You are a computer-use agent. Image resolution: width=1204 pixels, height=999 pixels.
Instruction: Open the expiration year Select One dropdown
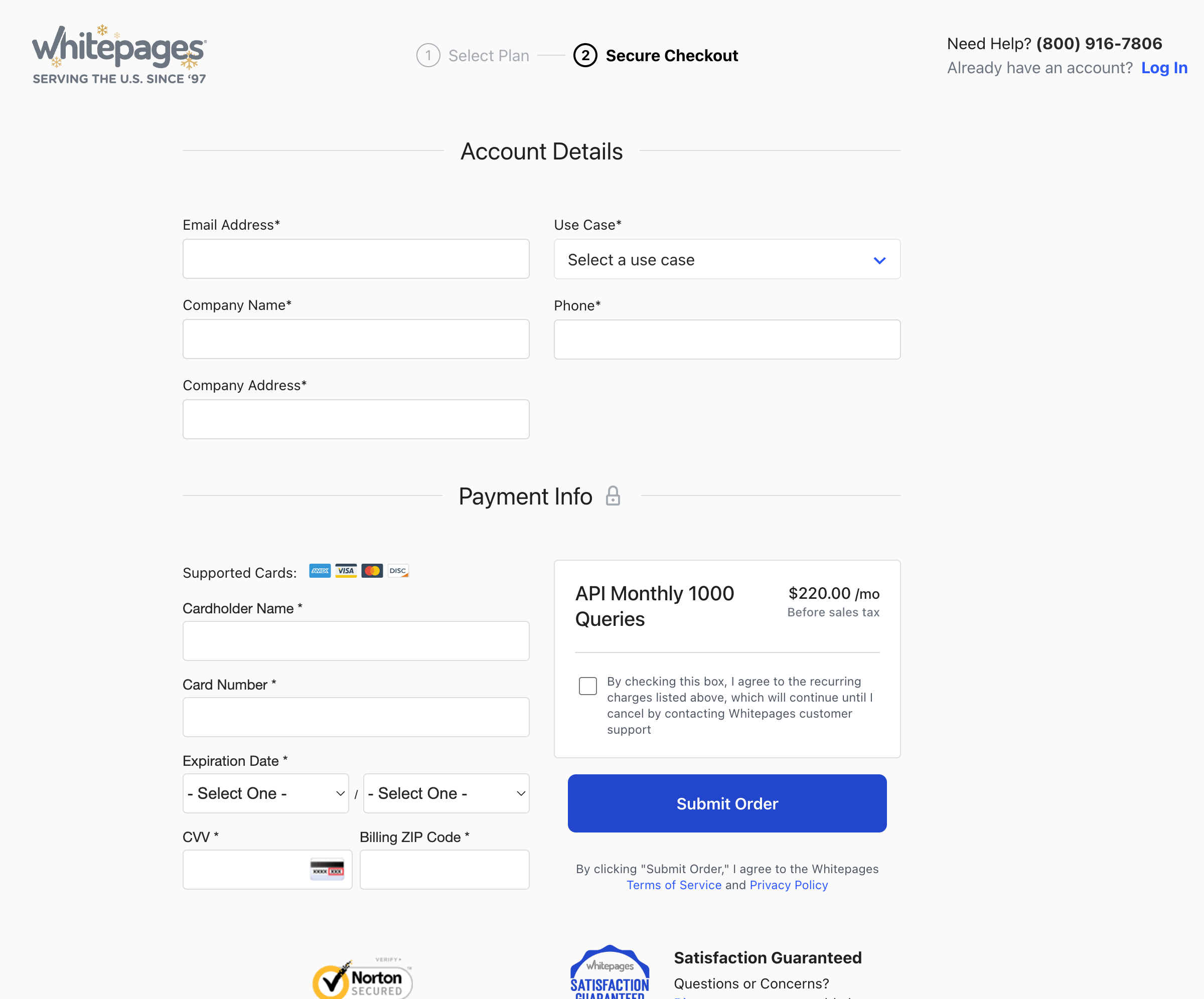[x=445, y=793]
